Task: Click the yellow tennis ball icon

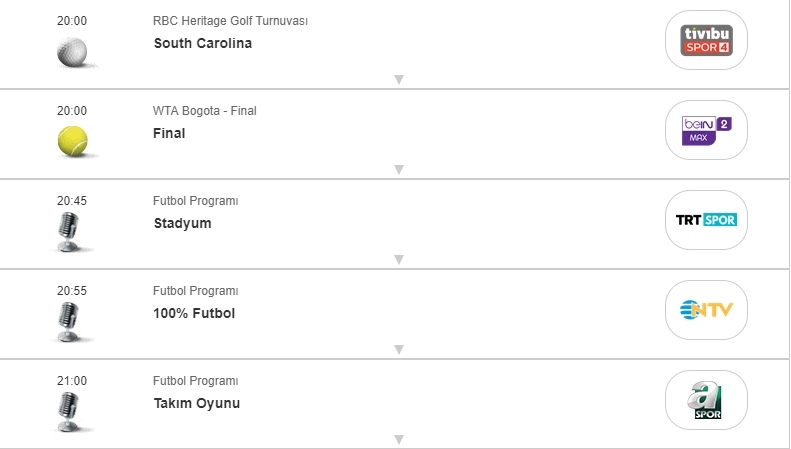Action: [72, 142]
